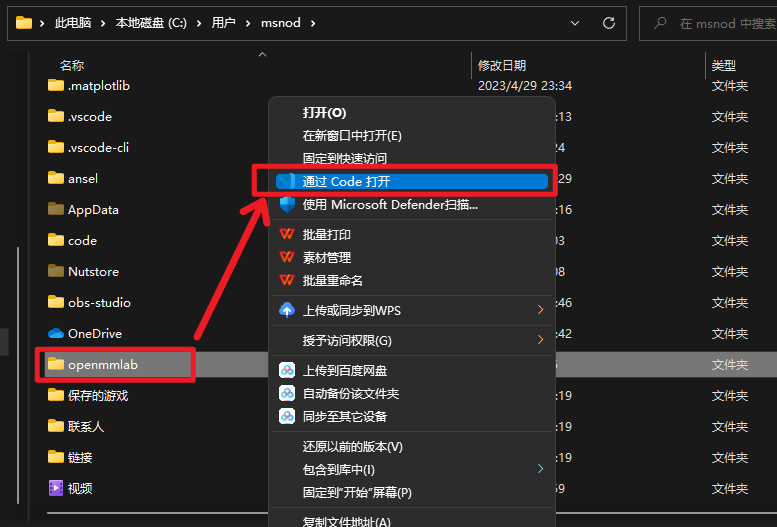Click the search magnifier icon
The image size is (777, 527).
(659, 23)
